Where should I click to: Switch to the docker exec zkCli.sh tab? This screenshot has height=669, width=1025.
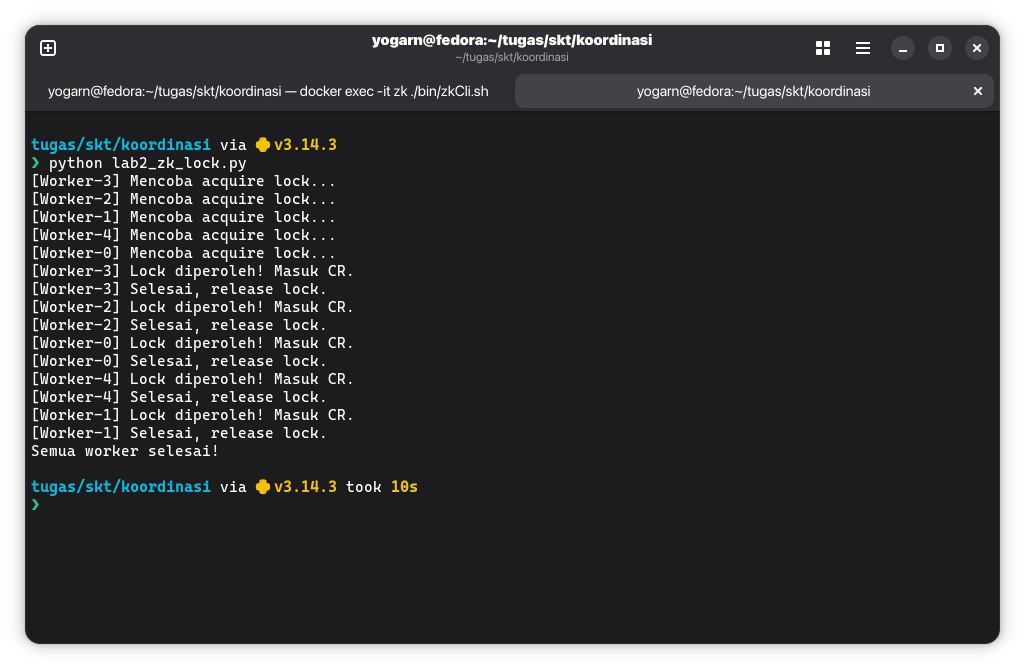pos(268,92)
